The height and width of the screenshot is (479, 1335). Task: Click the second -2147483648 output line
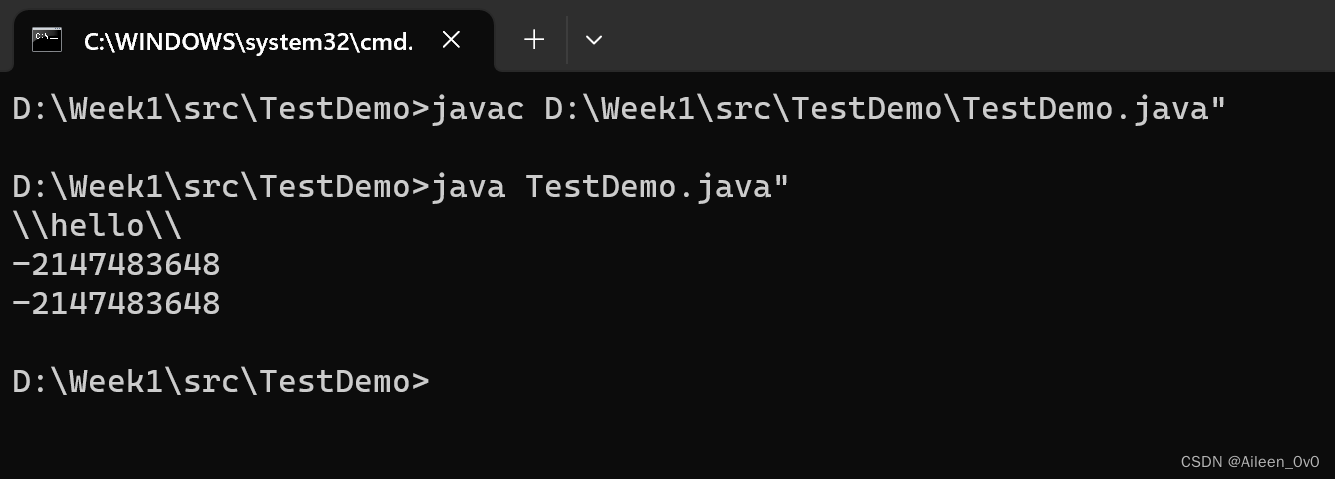tap(116, 303)
